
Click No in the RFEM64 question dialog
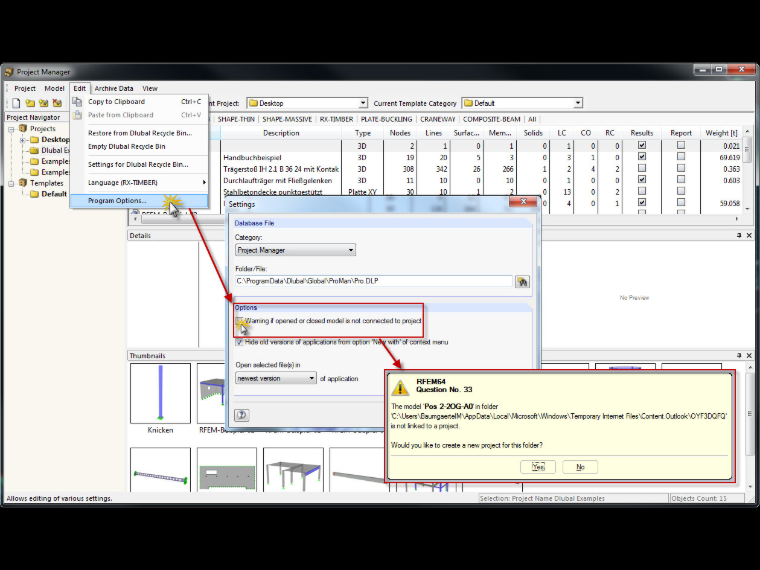(580, 467)
